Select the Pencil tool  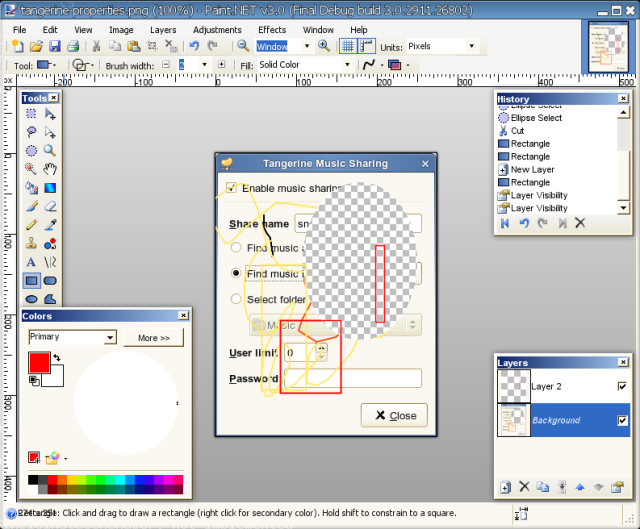[x=31, y=225]
